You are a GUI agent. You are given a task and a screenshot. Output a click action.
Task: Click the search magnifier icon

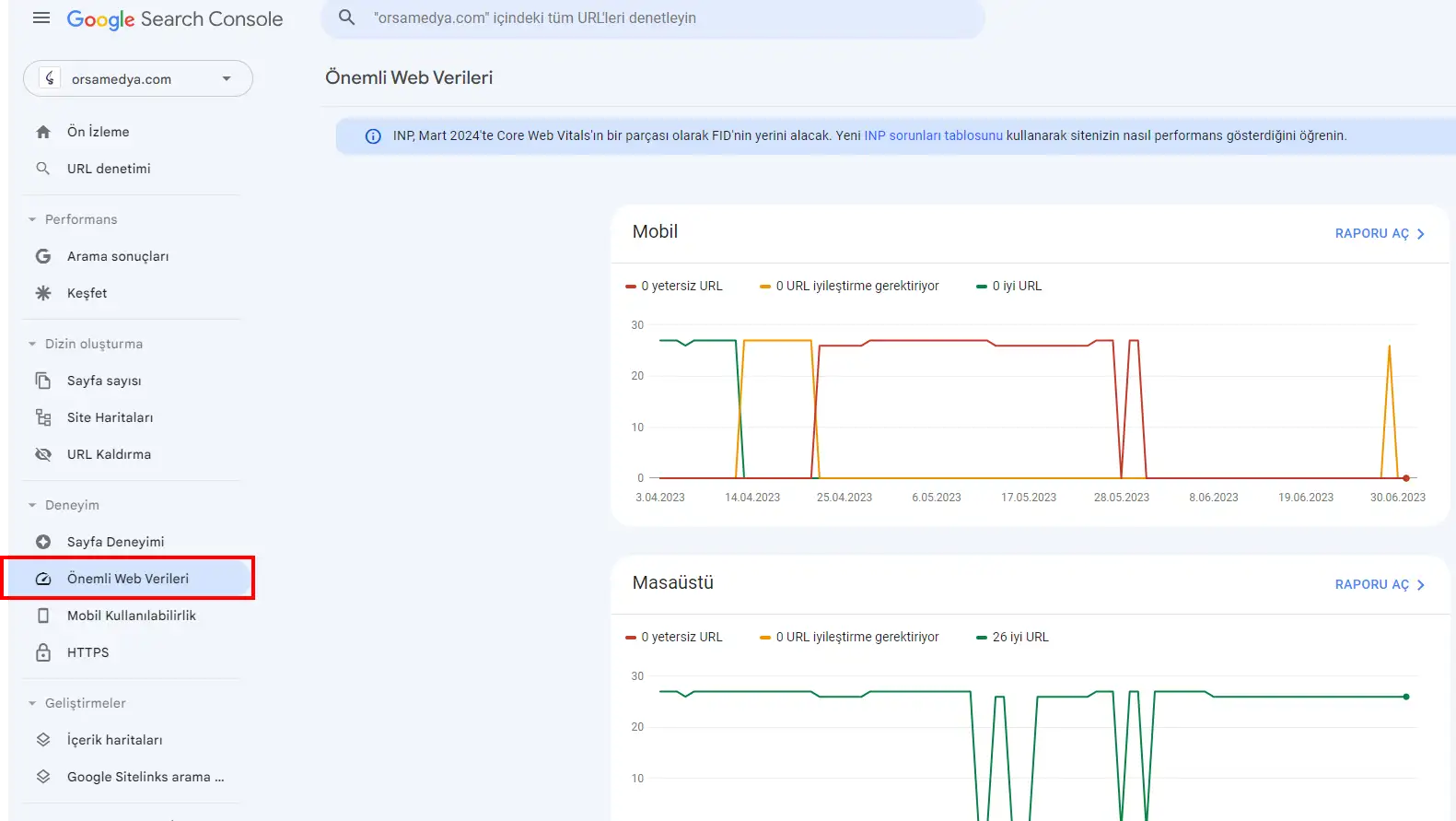click(x=347, y=18)
